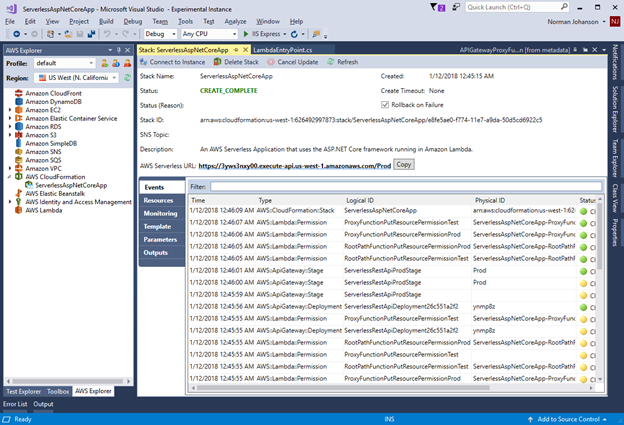Image resolution: width=624 pixels, height=425 pixels.
Task: Open the Profile dropdown
Action: pyautogui.click(x=64, y=62)
